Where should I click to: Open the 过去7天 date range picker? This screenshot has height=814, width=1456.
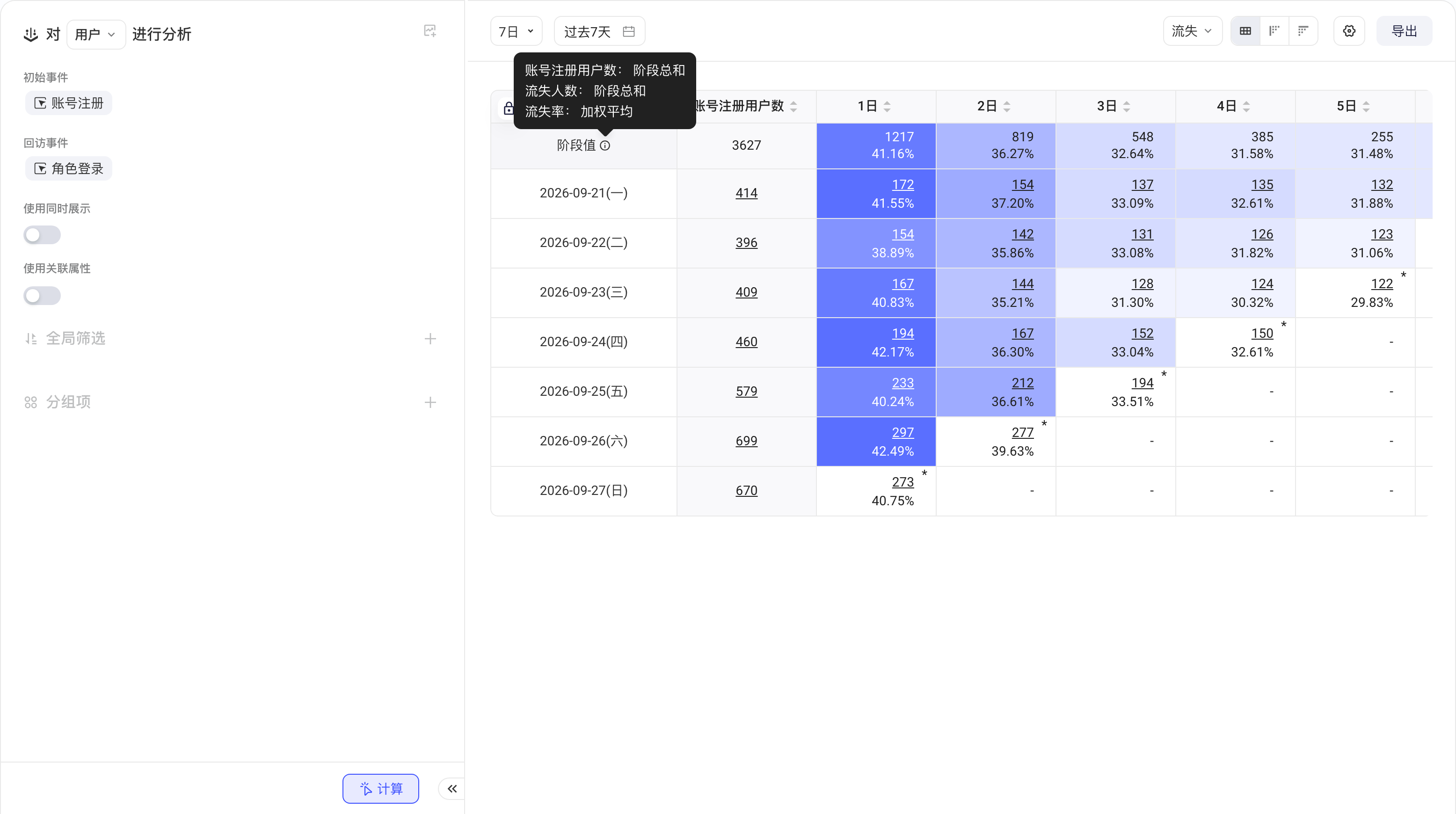click(x=599, y=31)
